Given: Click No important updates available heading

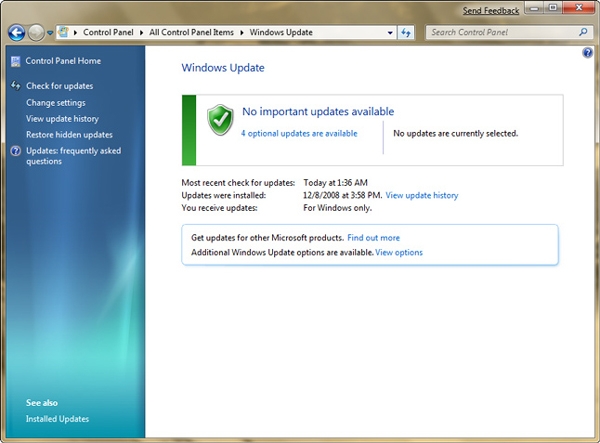Looking at the screenshot, I should [318, 111].
